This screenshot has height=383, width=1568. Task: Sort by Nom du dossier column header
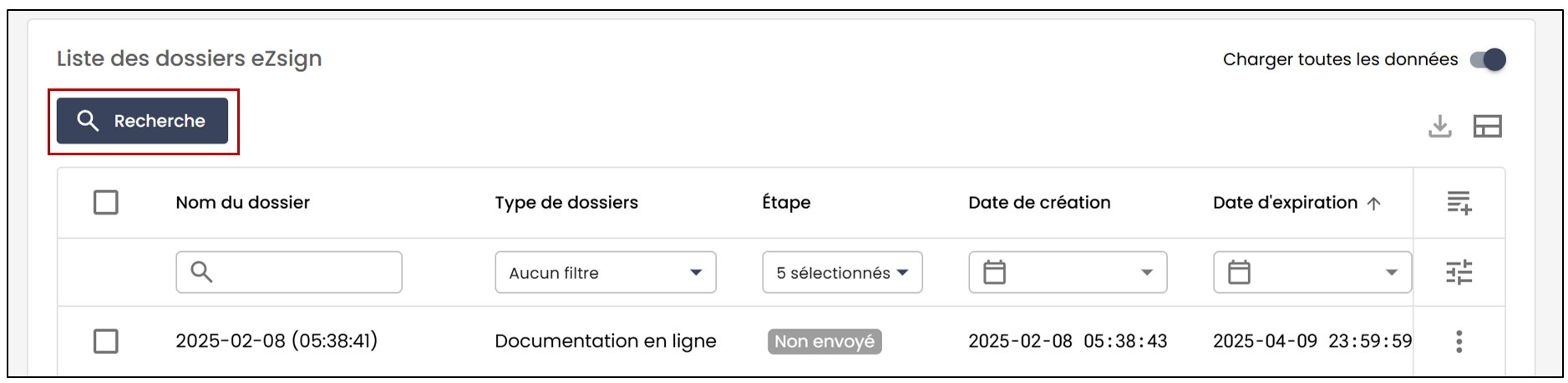point(242,203)
